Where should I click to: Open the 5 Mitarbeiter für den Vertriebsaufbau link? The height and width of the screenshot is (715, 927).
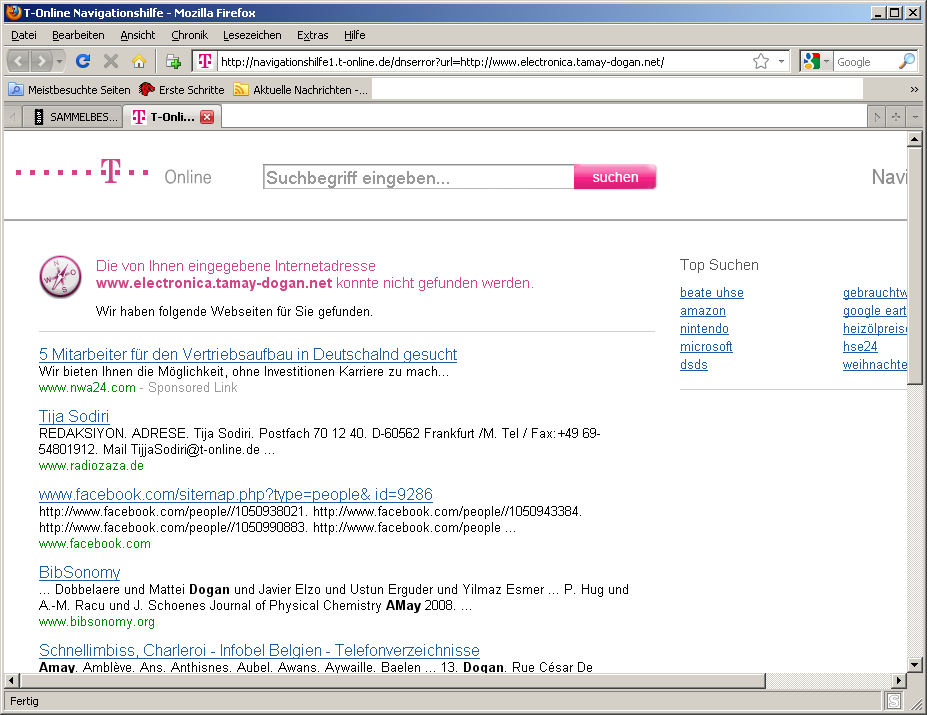(248, 354)
